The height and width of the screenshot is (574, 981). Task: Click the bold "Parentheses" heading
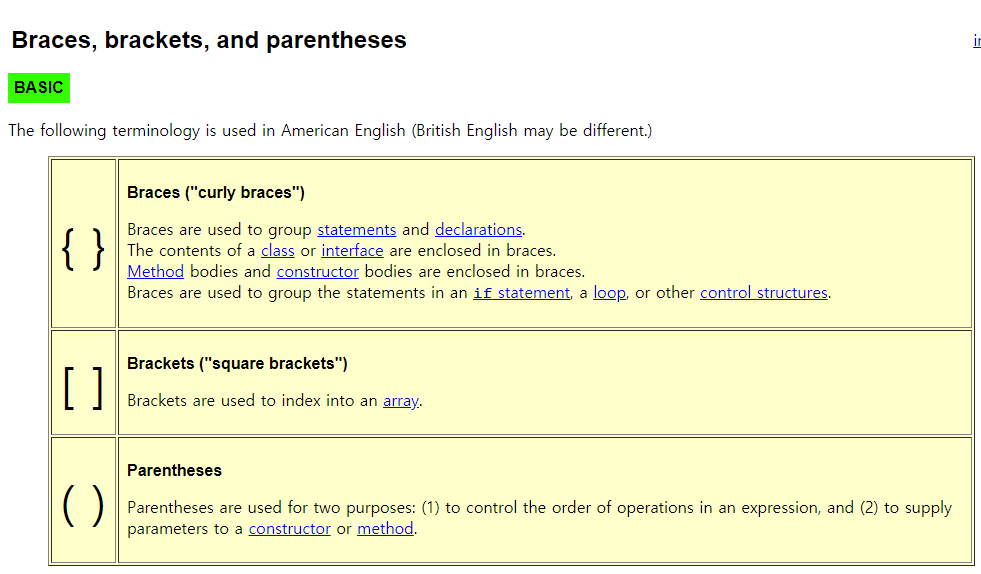(x=174, y=471)
